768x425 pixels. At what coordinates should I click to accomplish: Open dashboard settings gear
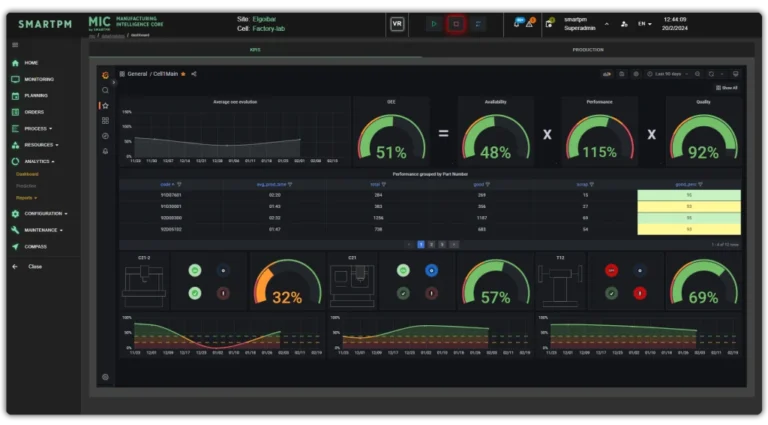(636, 74)
